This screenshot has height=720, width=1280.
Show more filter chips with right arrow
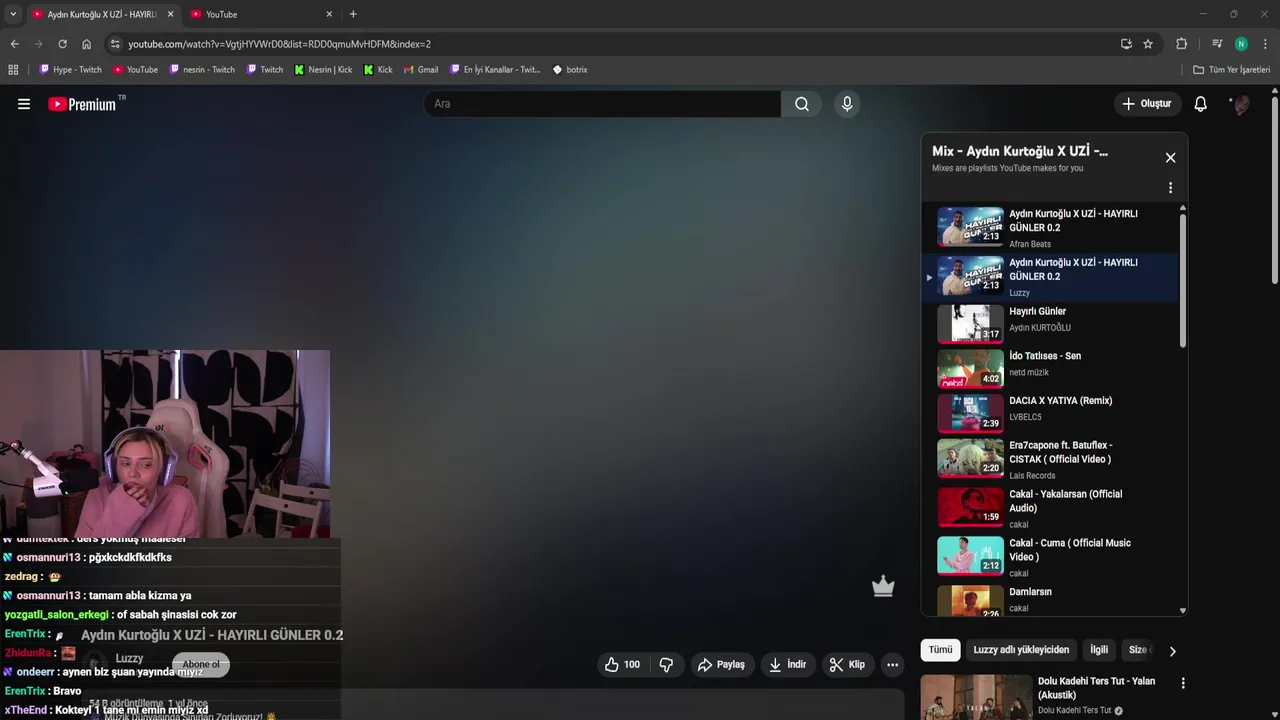1172,651
